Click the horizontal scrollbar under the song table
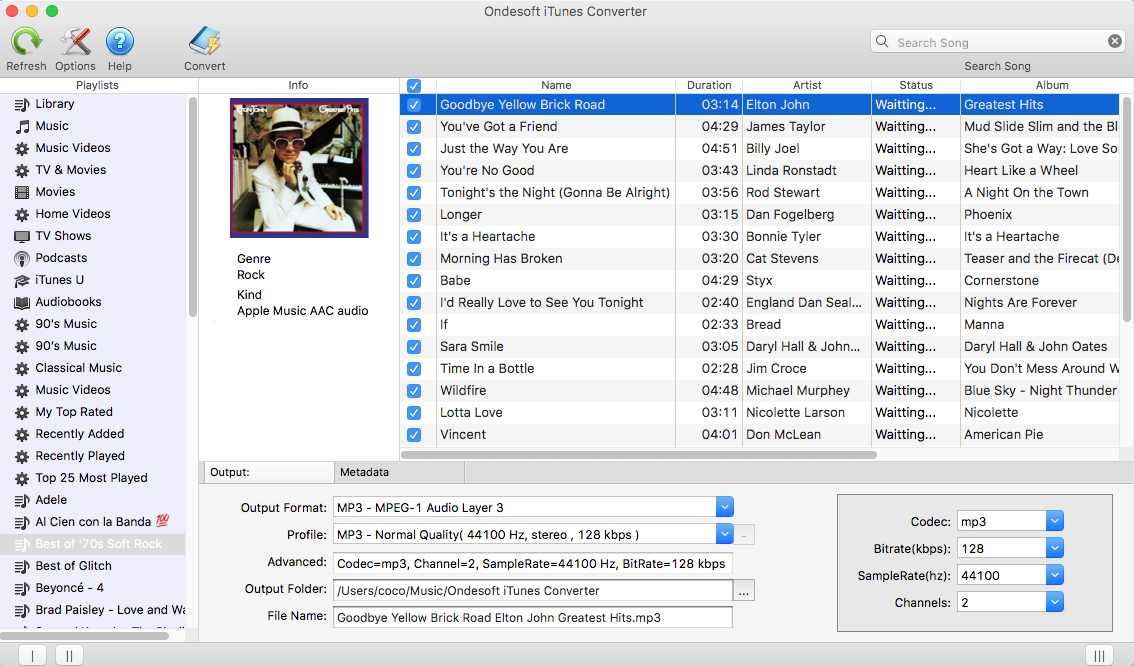Viewport: 1134px width, 666px height. tap(639, 456)
